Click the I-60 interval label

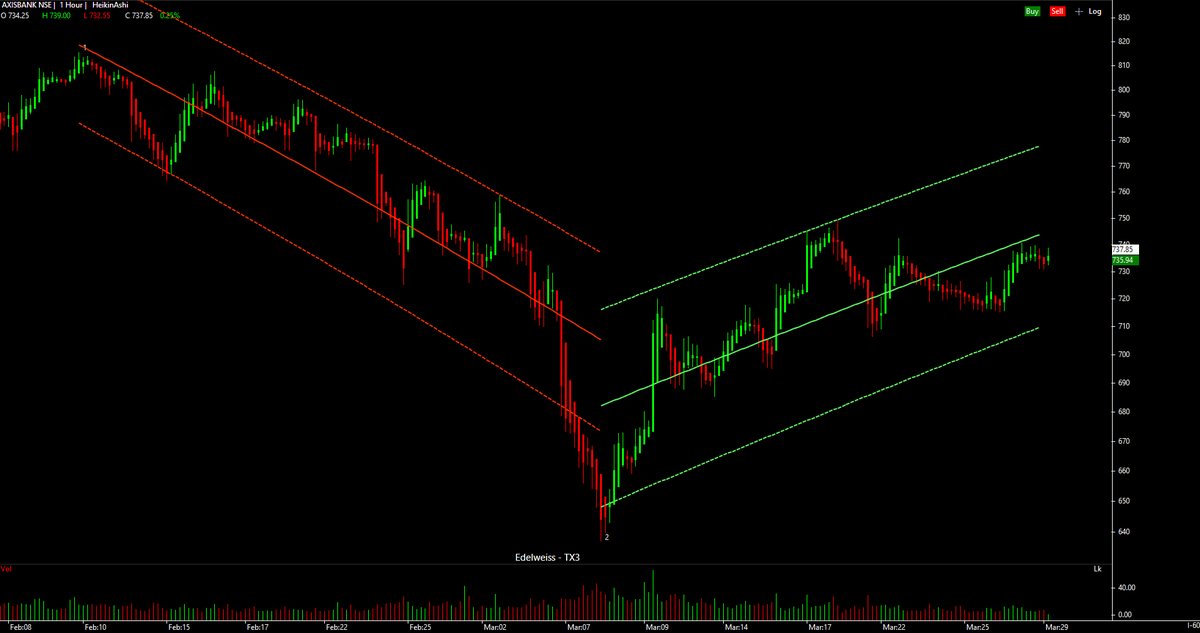coord(1191,627)
